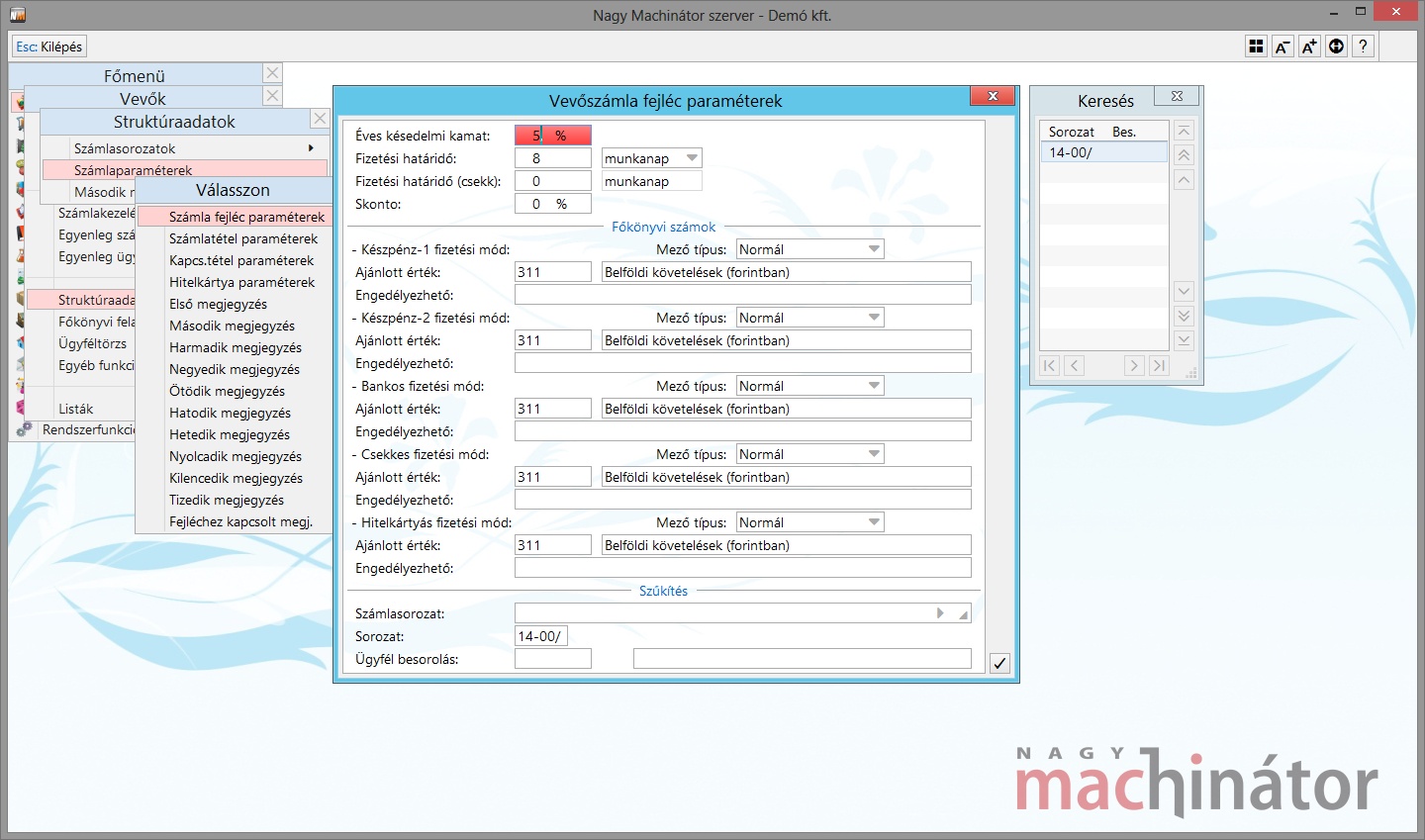Click Ajánlott érték description field under Hitelkártyás
Image resolution: width=1425 pixels, height=840 pixels.
[787, 545]
